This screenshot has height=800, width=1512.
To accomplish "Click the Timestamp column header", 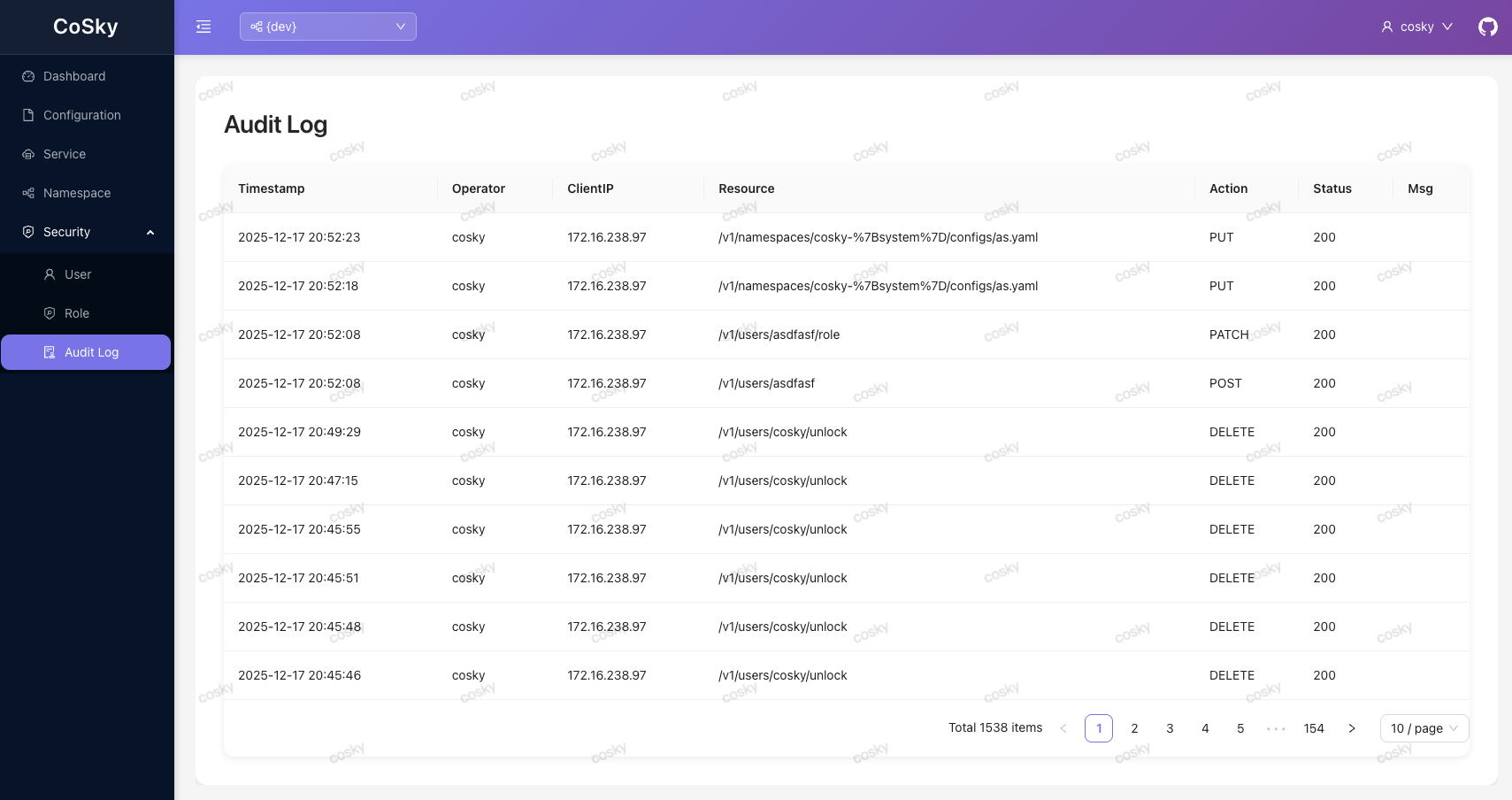I will [271, 188].
